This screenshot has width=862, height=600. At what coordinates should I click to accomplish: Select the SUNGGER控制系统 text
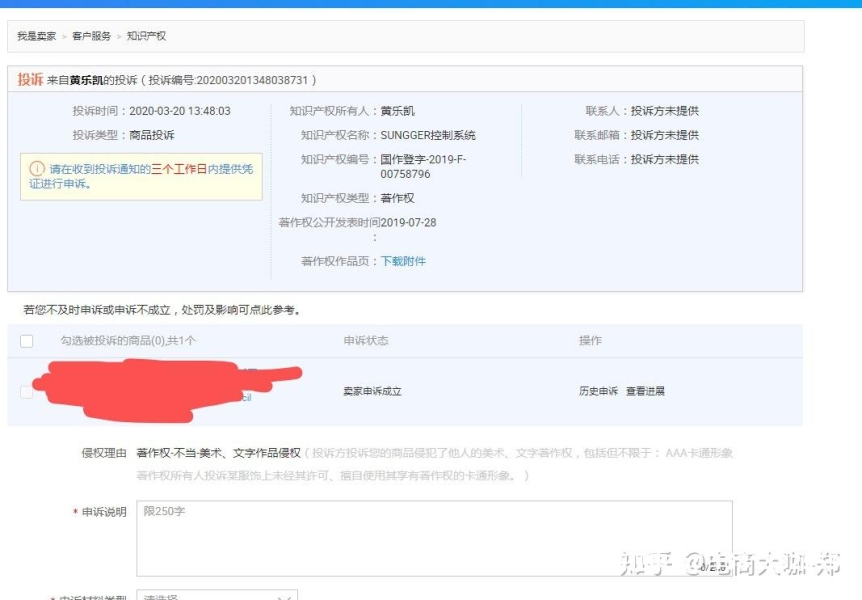coord(428,135)
